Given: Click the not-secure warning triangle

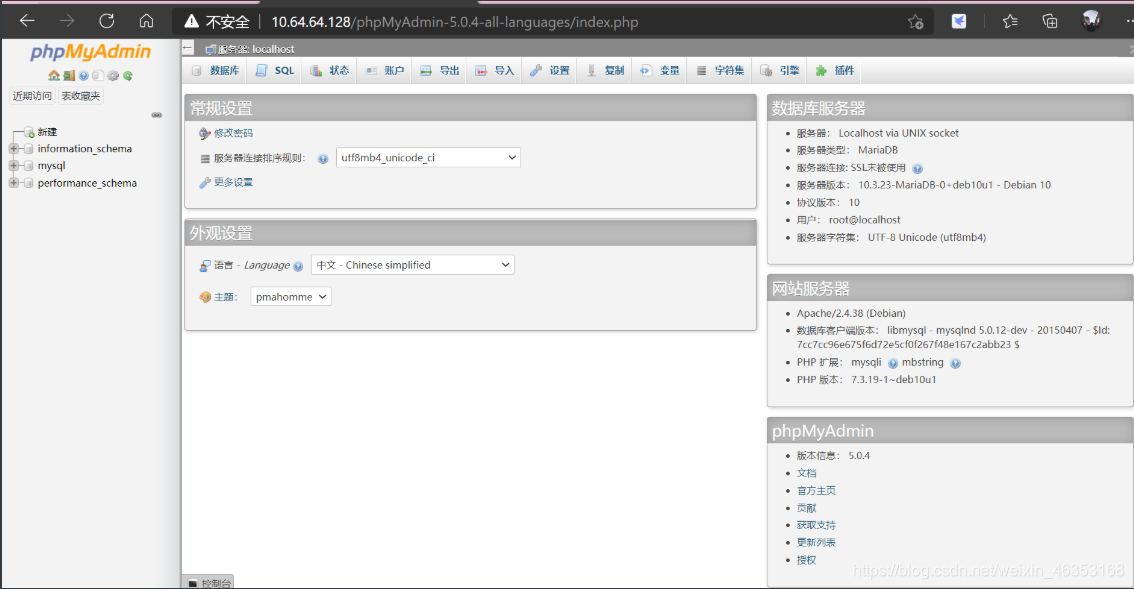Looking at the screenshot, I should tap(191, 21).
